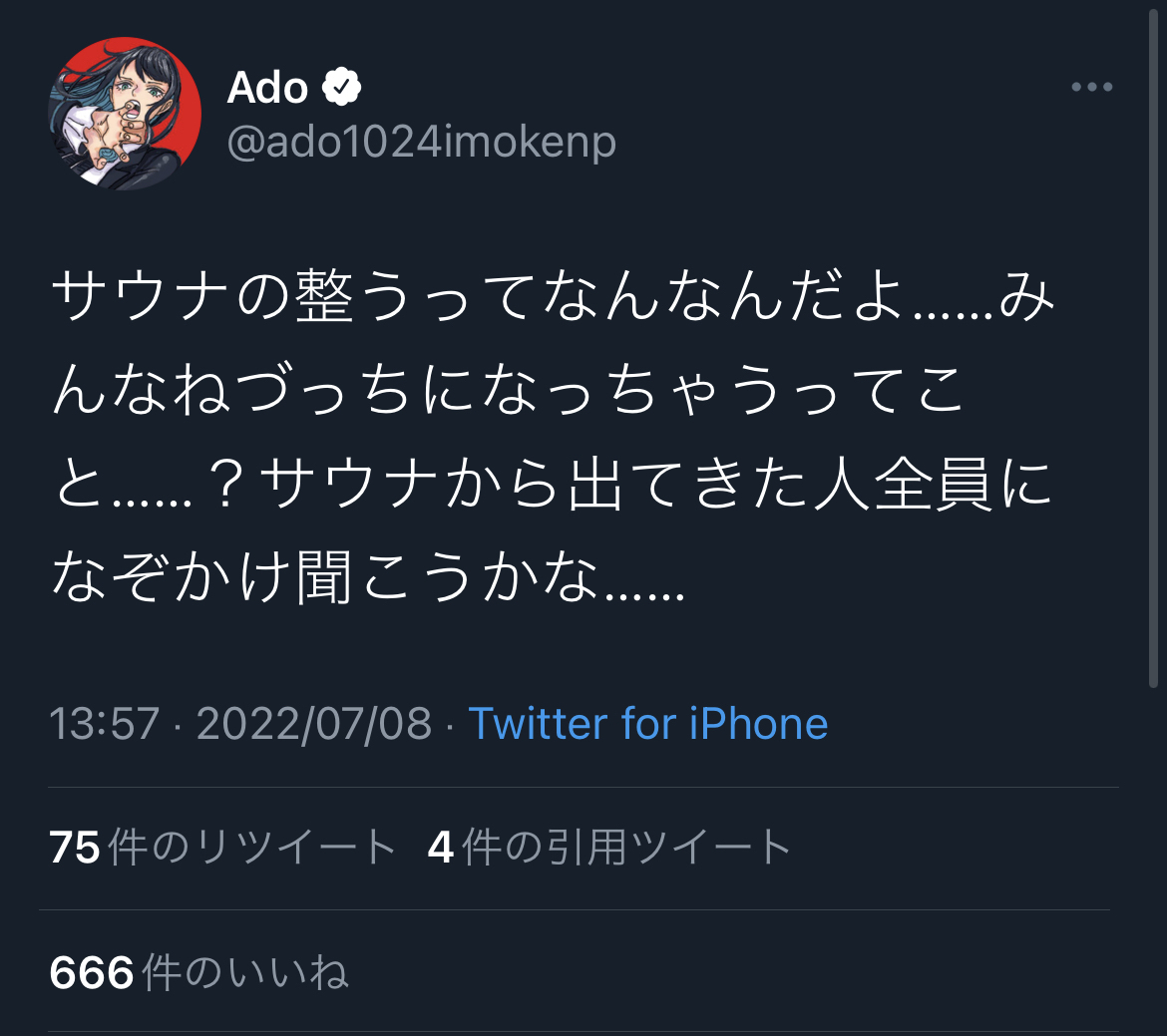The width and height of the screenshot is (1167, 1036).
Task: Click the tweet line containing サウナから出てきた人全員
Action: click(553, 484)
